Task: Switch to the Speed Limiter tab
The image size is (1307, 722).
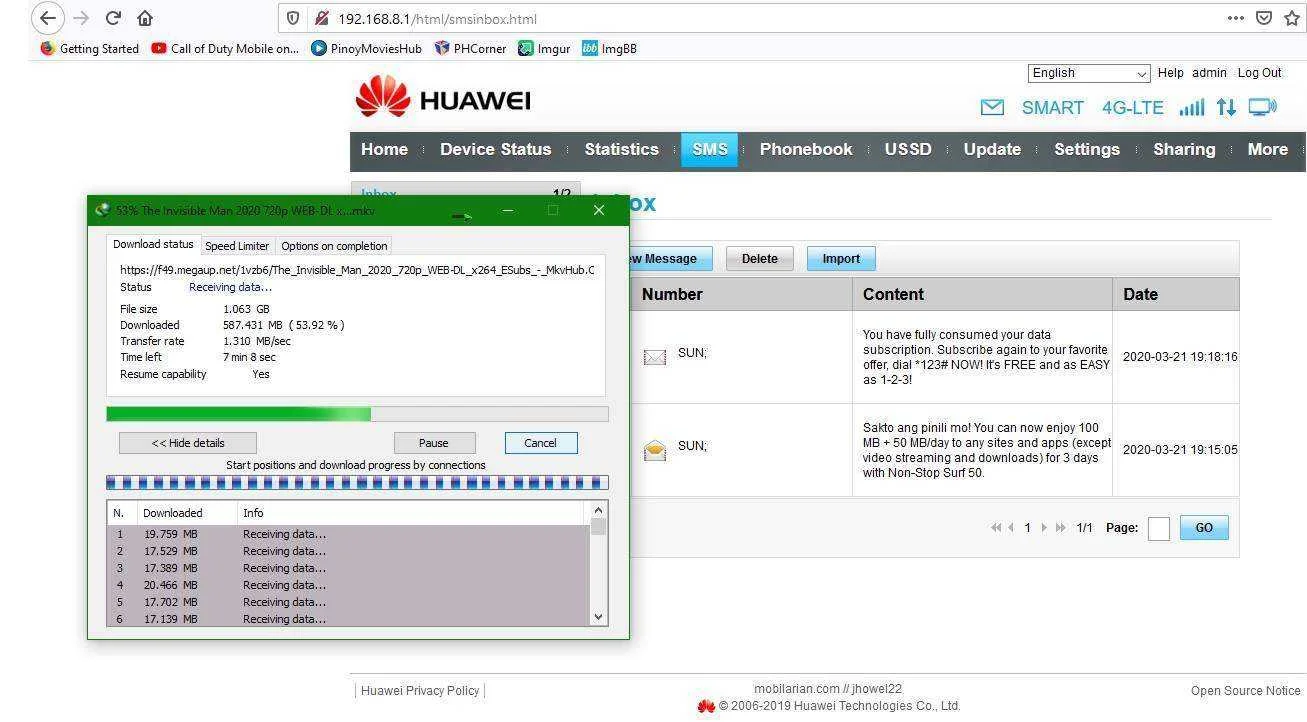Action: click(237, 246)
